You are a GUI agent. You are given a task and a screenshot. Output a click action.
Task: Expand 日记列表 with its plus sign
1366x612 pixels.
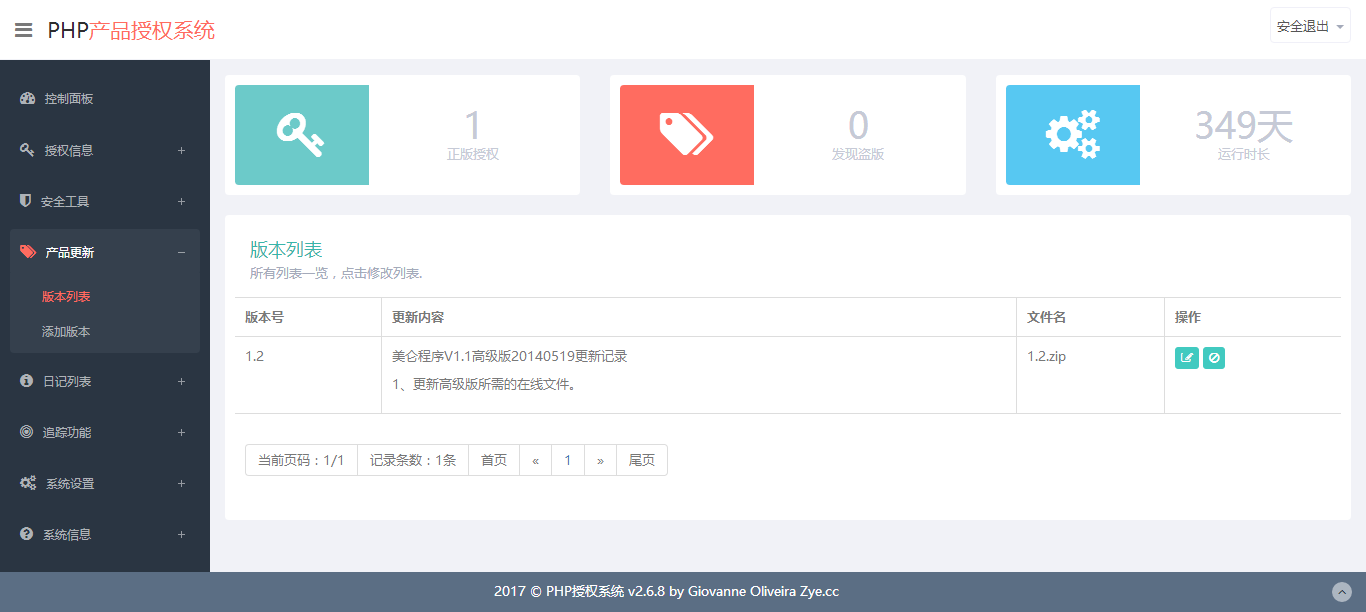tap(181, 381)
